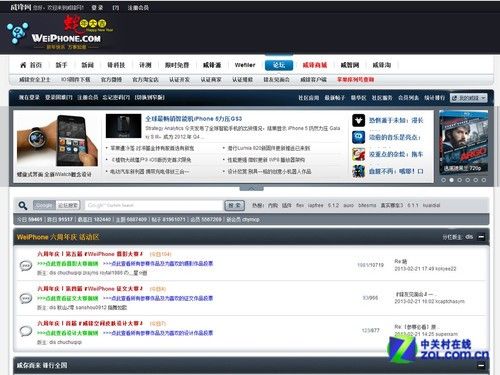Click the 搜索 search button

[235, 205]
